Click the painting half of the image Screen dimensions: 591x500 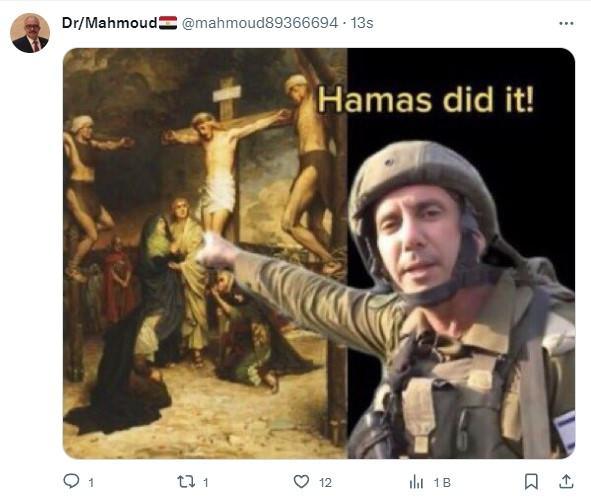coord(205,253)
